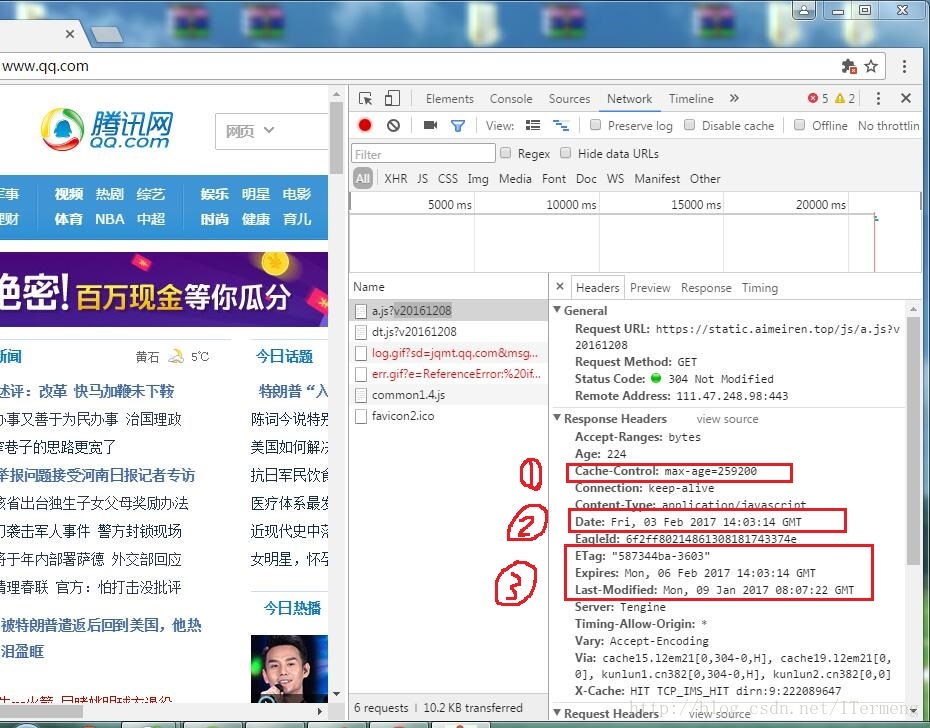Click the weather icon next to 5℃
The width and height of the screenshot is (930, 728).
(176, 356)
